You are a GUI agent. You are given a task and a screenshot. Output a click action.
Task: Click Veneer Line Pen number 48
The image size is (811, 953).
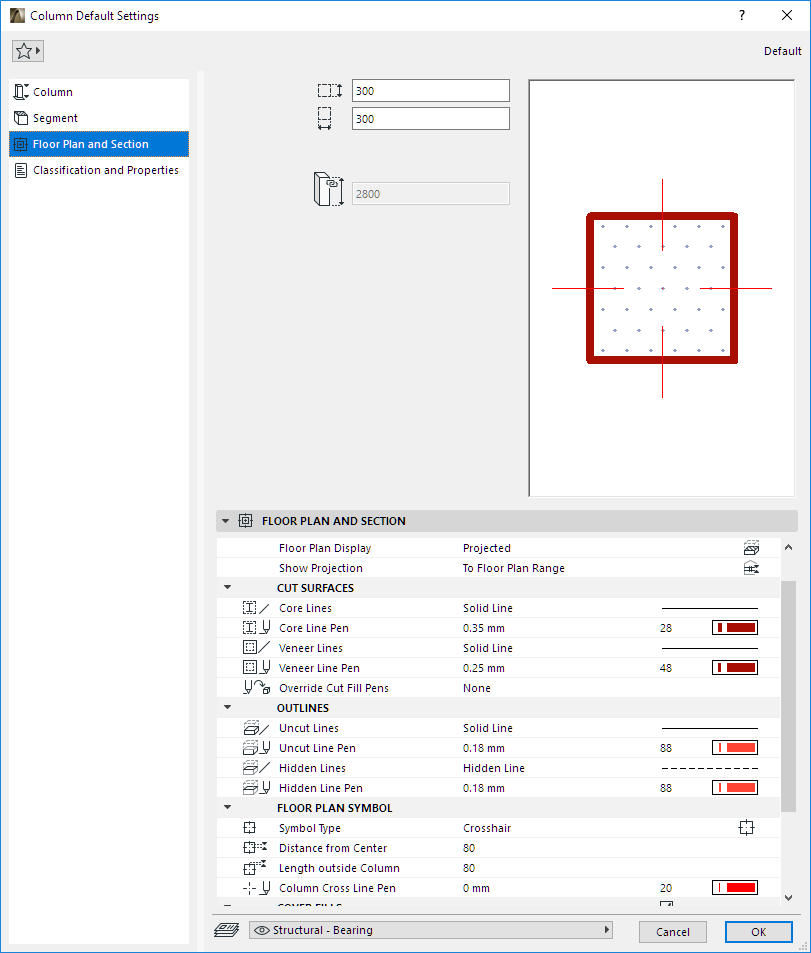[x=666, y=668]
